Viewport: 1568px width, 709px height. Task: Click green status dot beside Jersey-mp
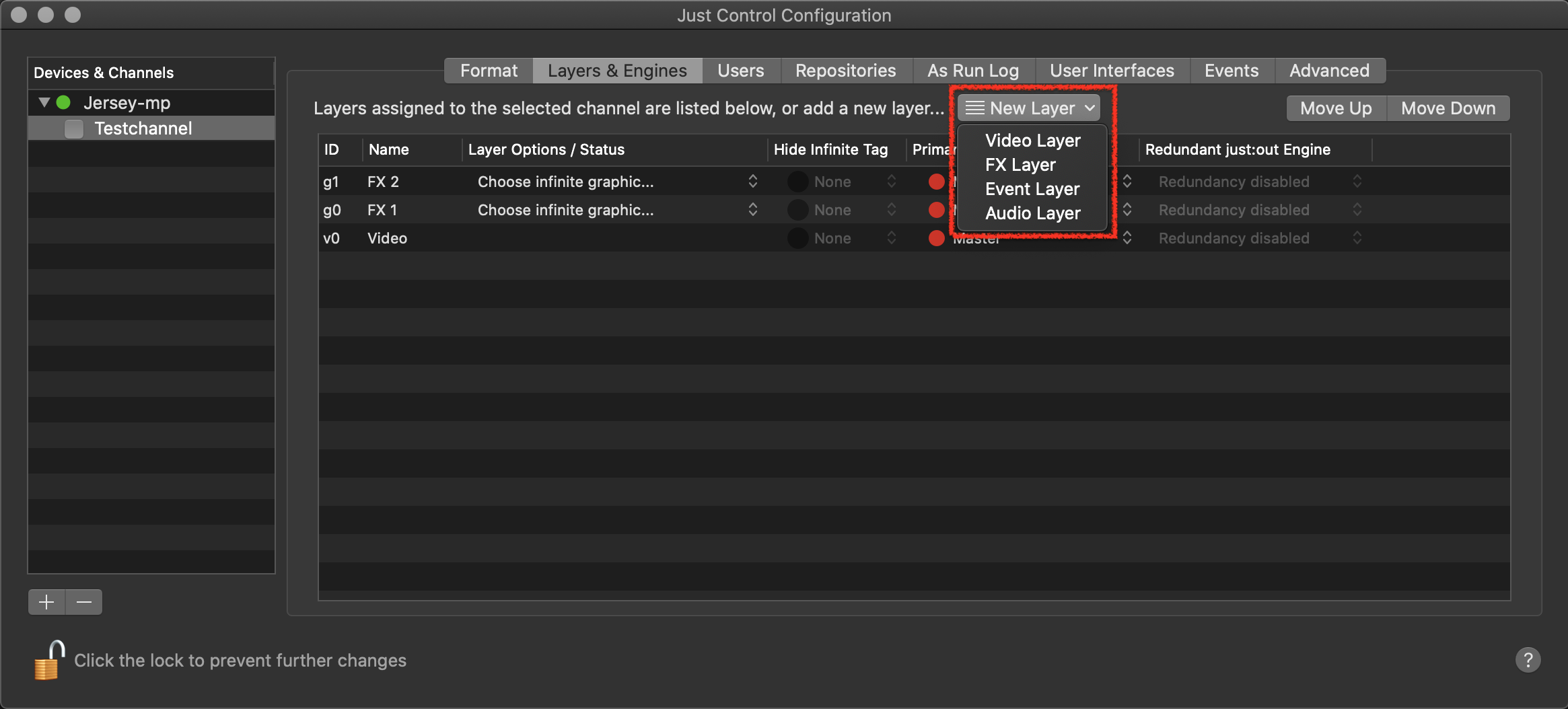coord(64,103)
